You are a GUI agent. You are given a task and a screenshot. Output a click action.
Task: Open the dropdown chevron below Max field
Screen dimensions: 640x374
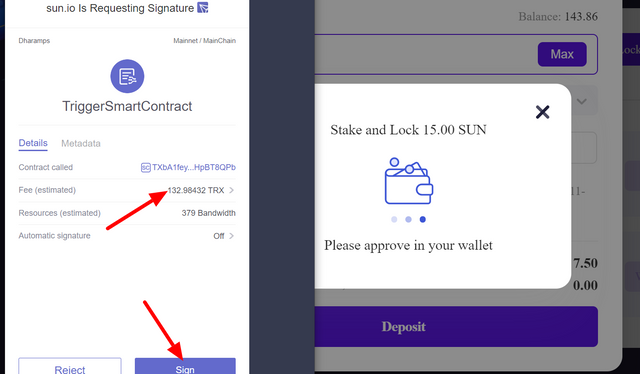(x=582, y=101)
